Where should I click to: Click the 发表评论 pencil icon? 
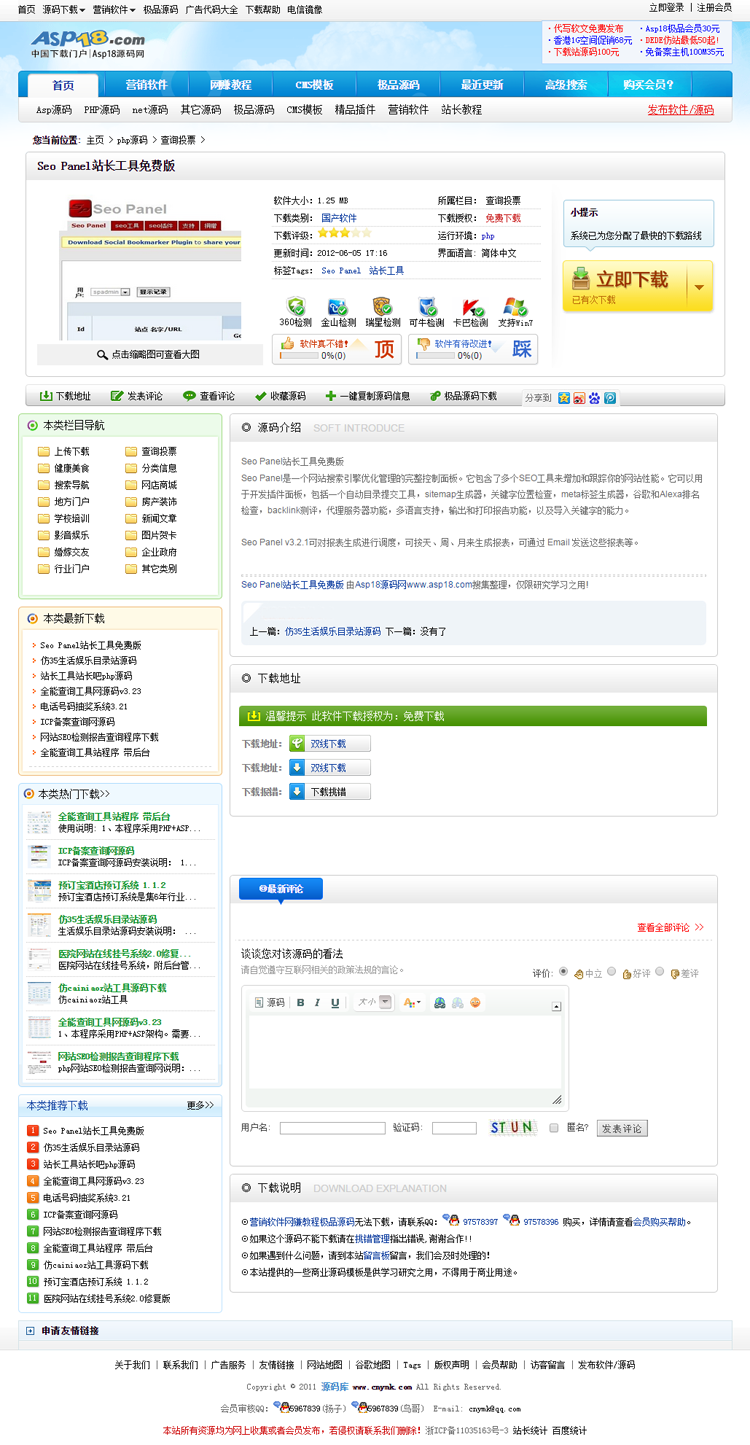(117, 396)
